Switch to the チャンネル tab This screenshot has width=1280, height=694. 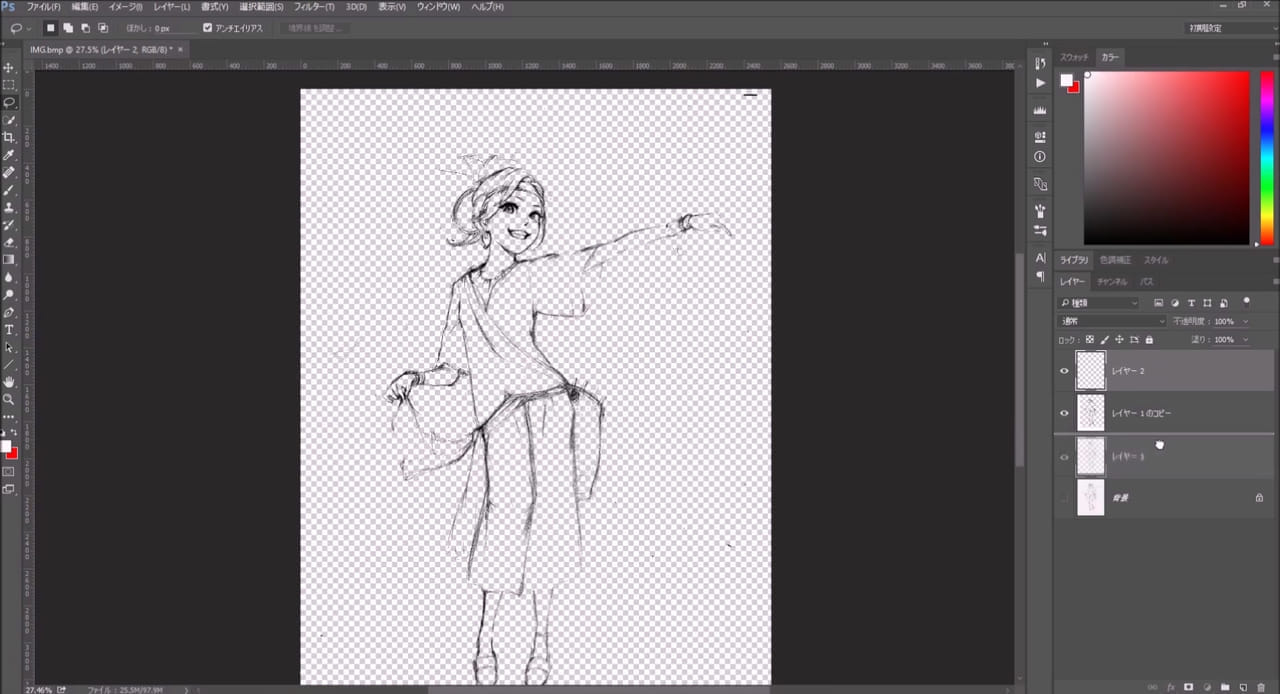(1111, 282)
